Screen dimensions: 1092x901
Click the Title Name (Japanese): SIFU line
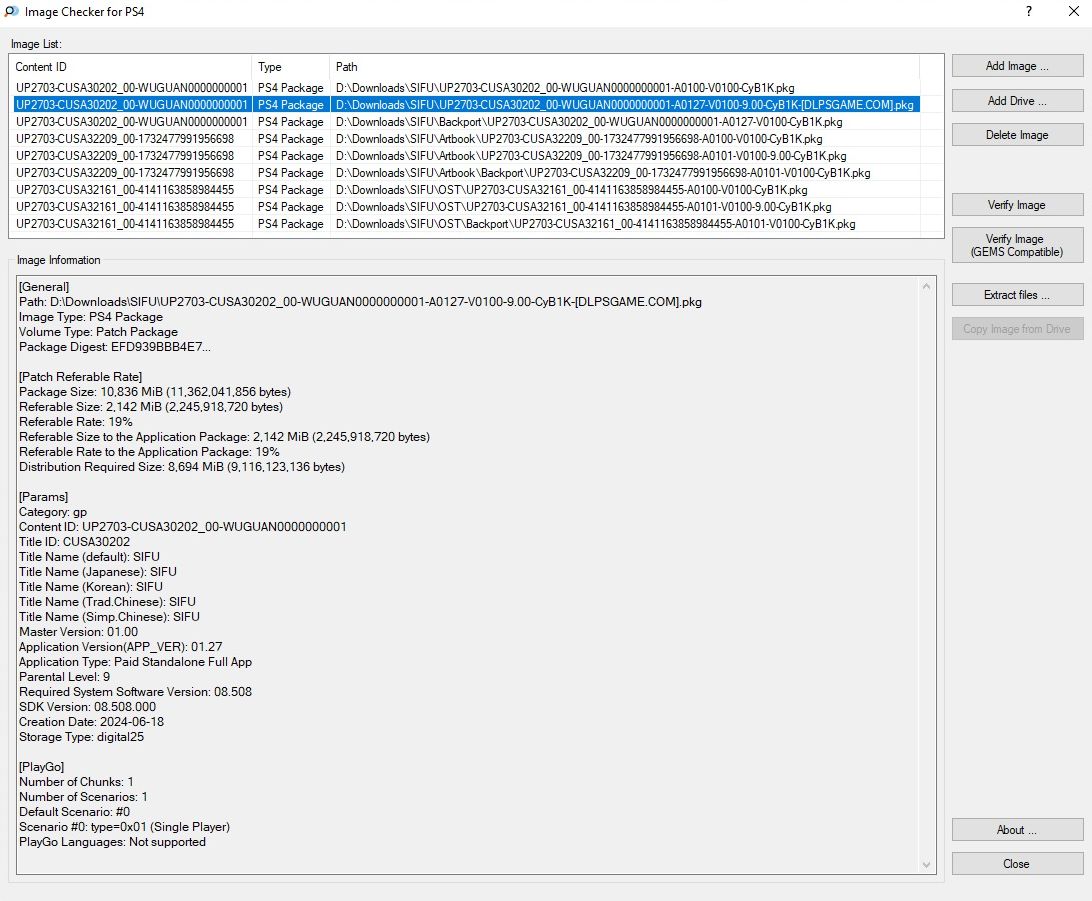point(98,572)
